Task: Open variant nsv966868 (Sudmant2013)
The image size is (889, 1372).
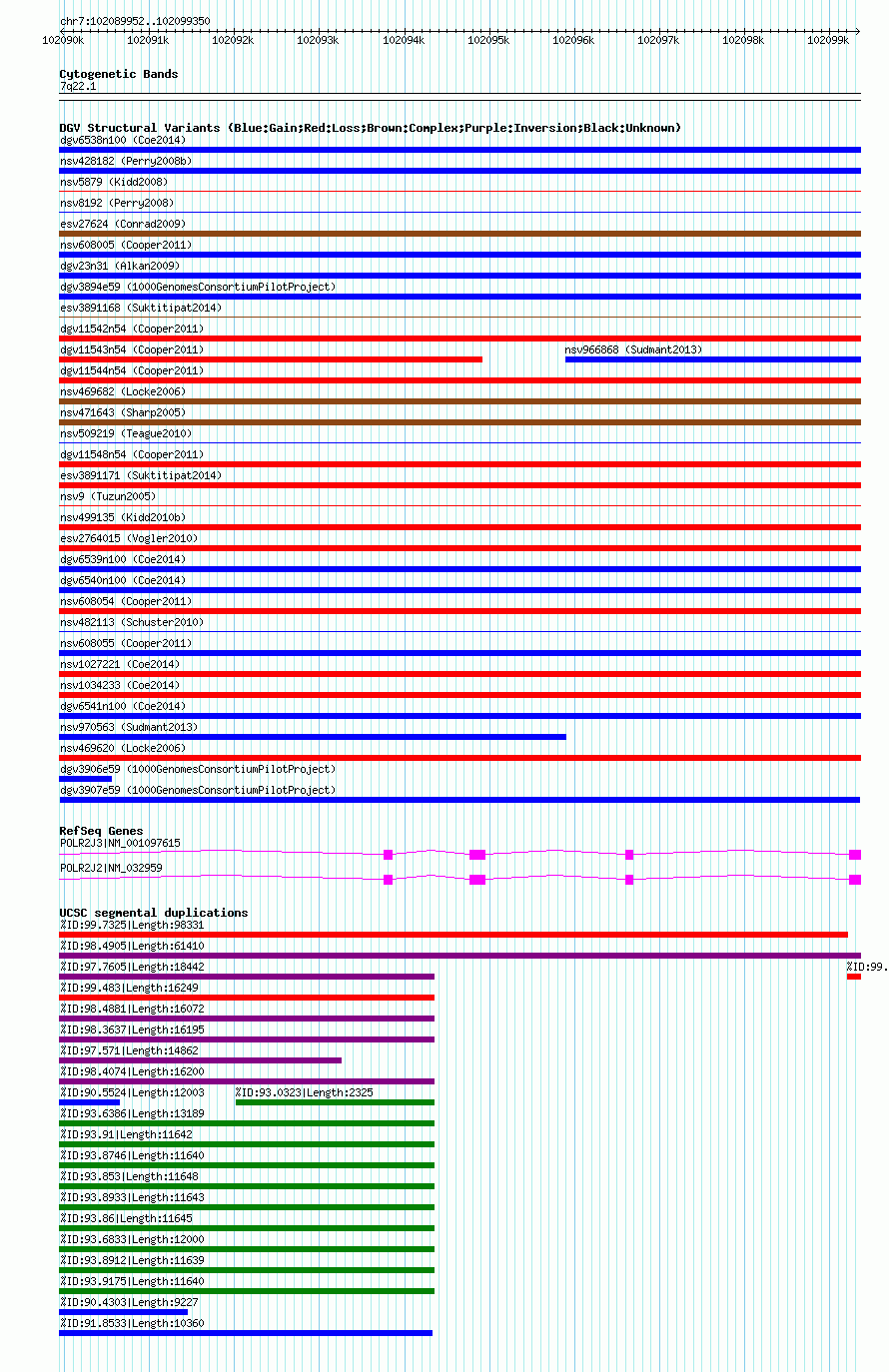Action: [x=633, y=349]
